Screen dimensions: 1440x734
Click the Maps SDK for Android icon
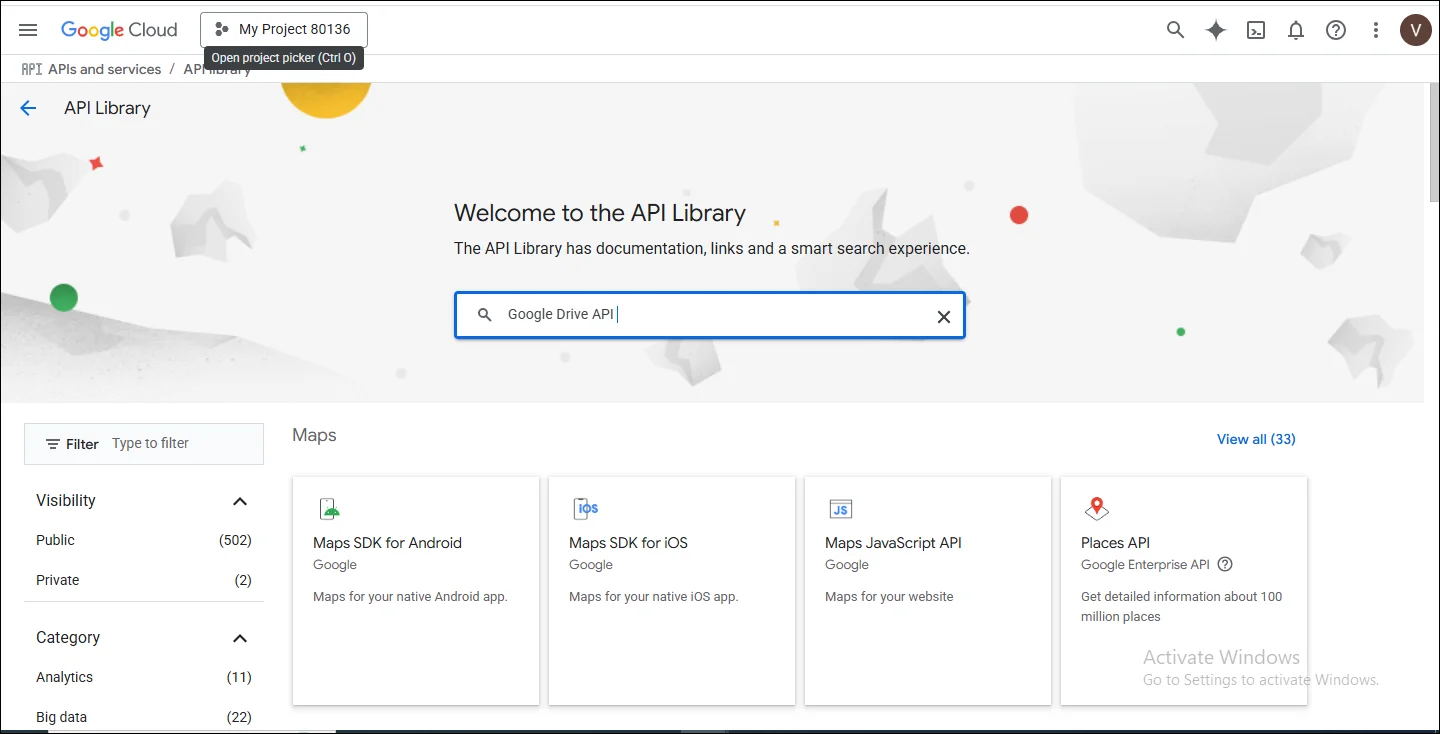click(330, 509)
